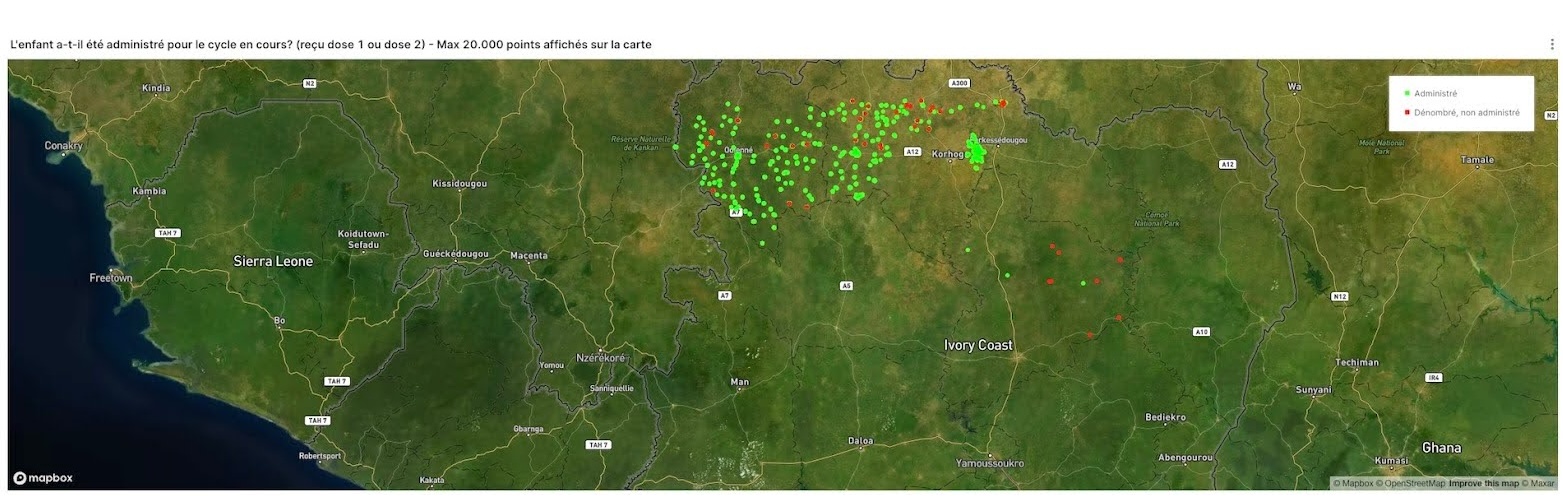This screenshot has height=496, width=1563.
Task: Click the N12 road shield marker
Action: 1340,296
